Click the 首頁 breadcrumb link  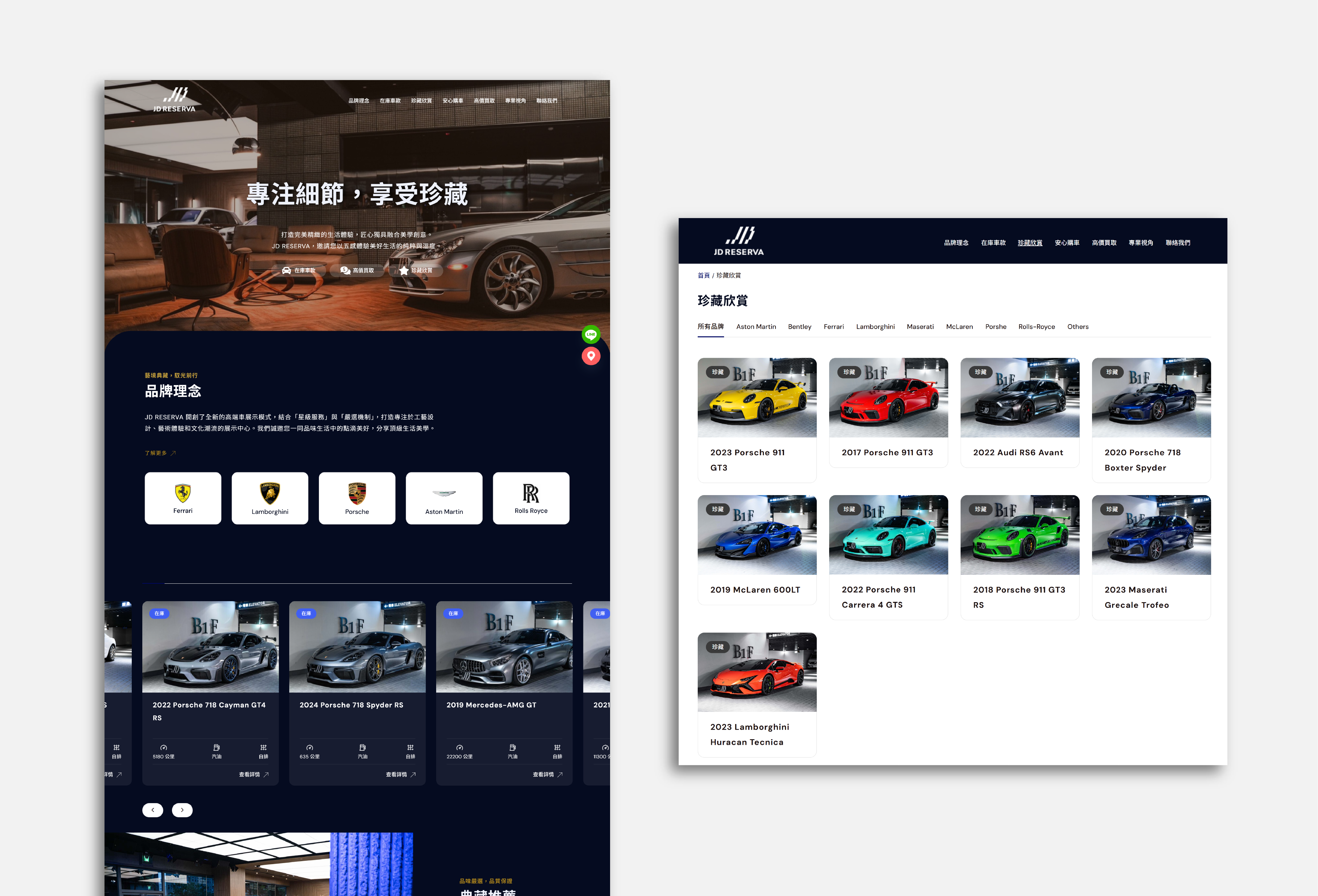[x=703, y=275]
